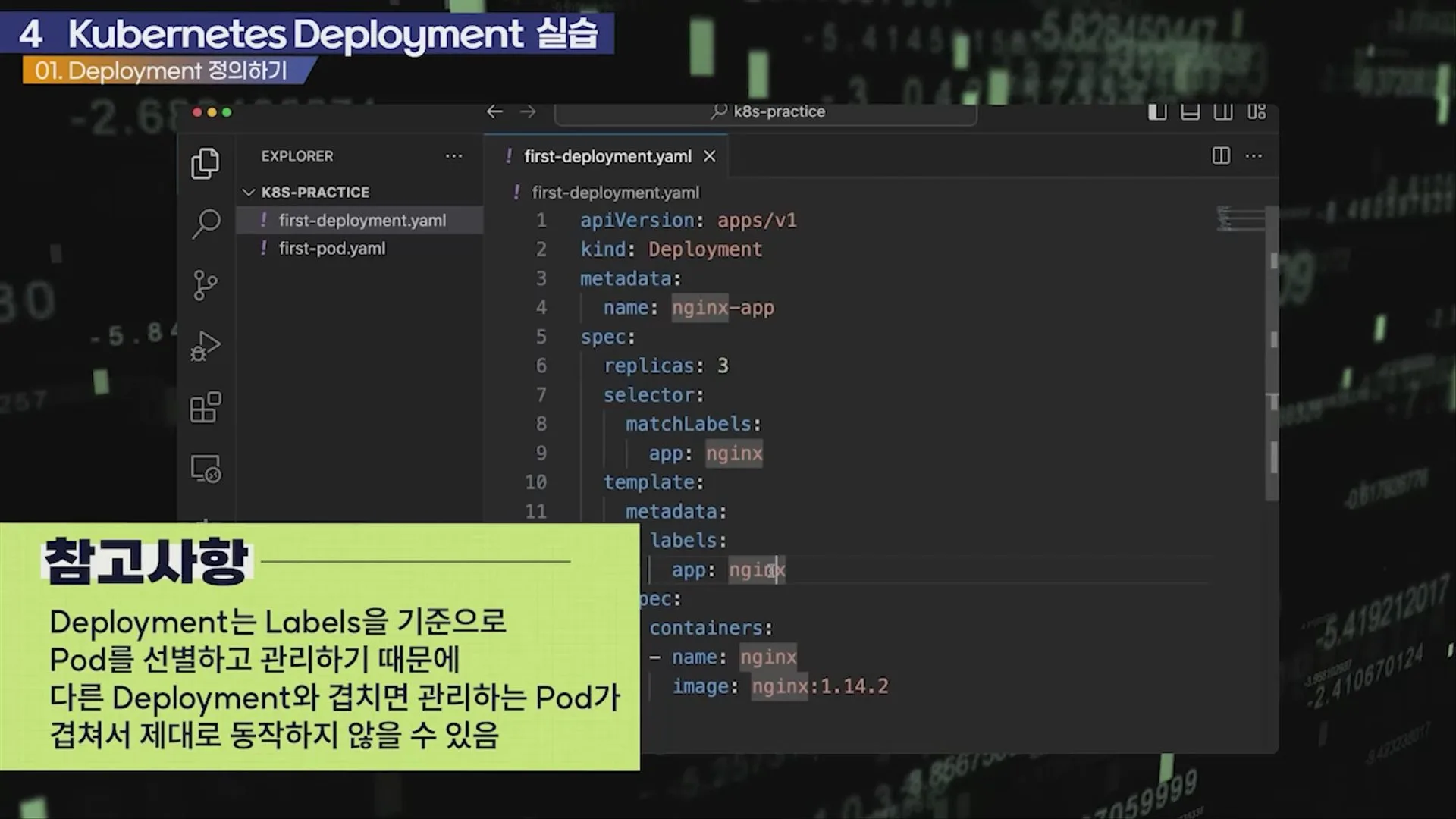Image resolution: width=1456 pixels, height=819 pixels.
Task: Click the macOS yellow minimize button
Action: pos(212,112)
